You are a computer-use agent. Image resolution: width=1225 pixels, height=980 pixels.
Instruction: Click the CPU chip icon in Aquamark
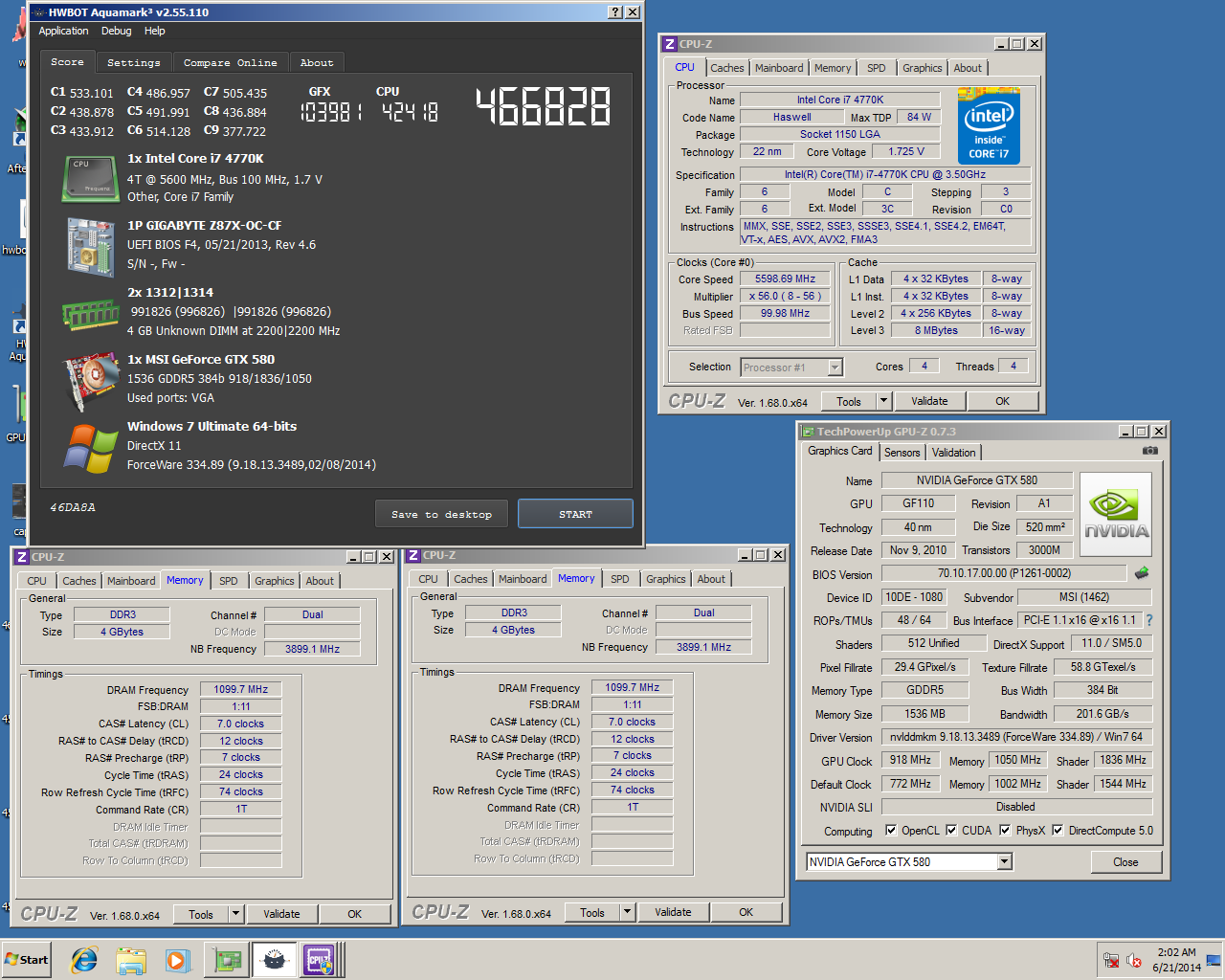91,178
